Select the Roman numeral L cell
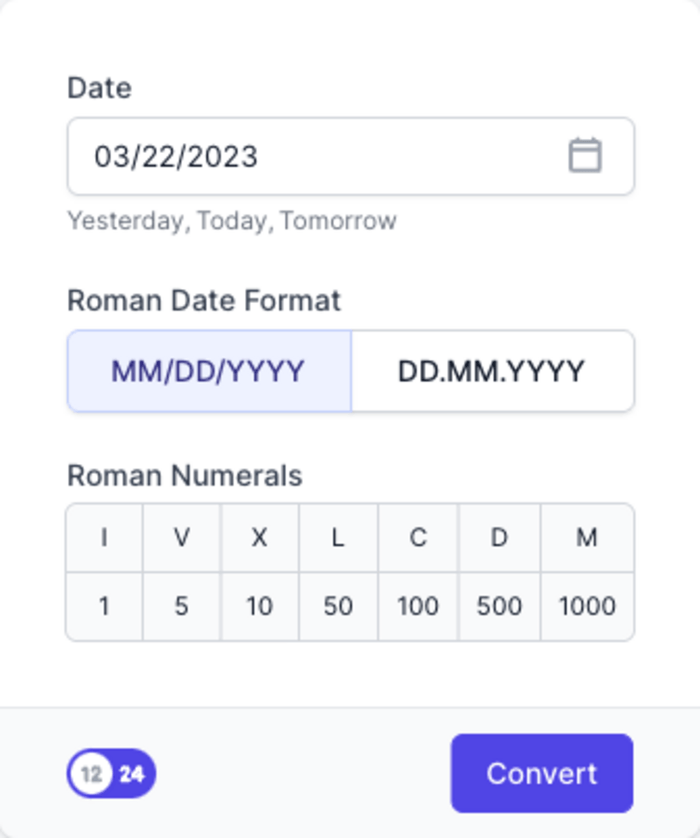 338,538
